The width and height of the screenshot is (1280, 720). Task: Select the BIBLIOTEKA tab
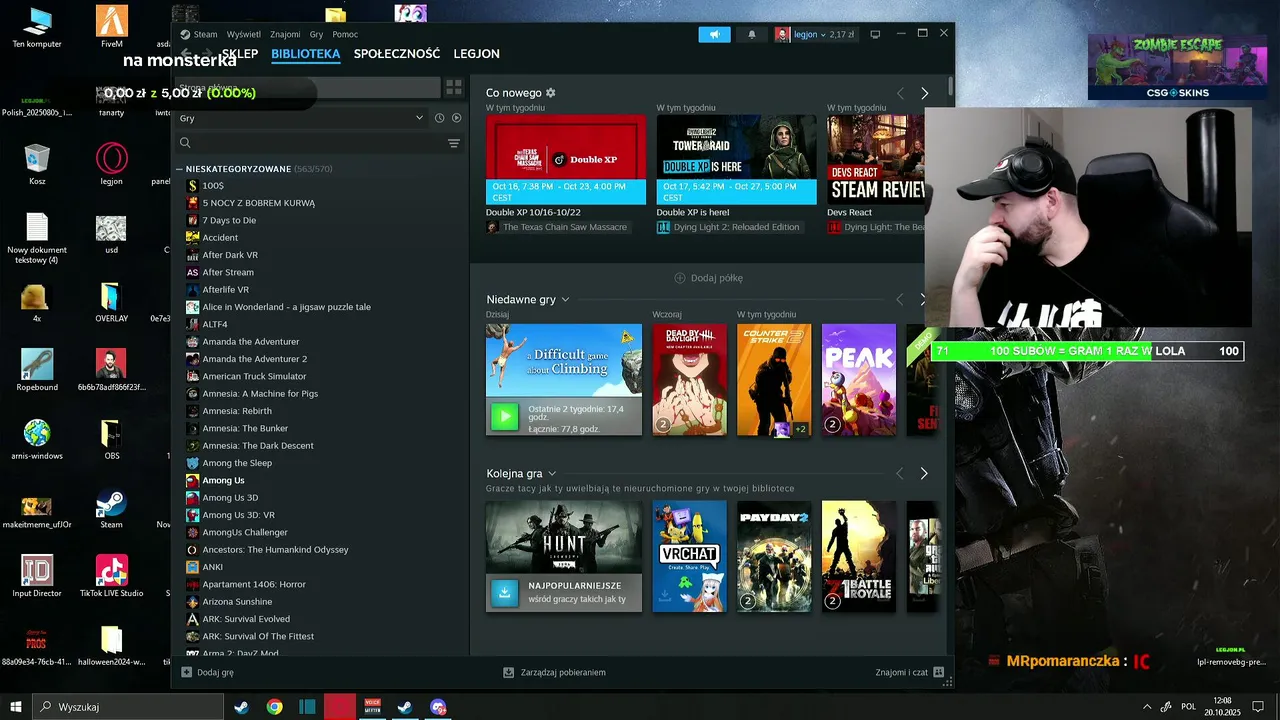[306, 54]
